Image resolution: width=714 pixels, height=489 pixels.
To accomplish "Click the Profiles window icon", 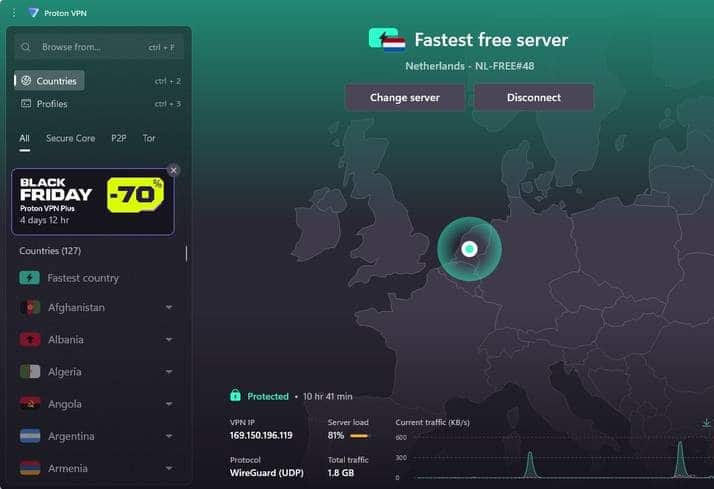I will click(x=26, y=104).
